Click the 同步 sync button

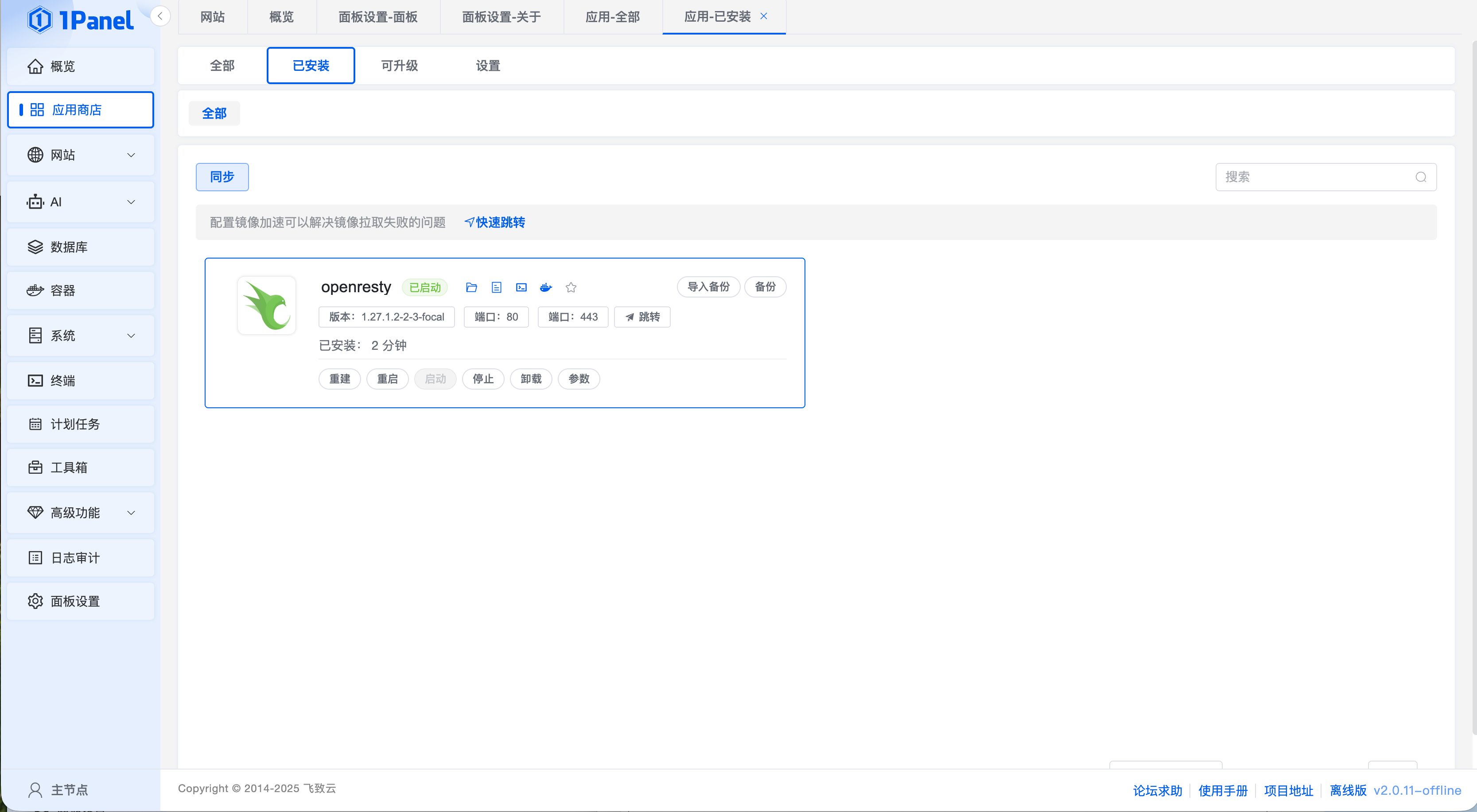coord(222,177)
